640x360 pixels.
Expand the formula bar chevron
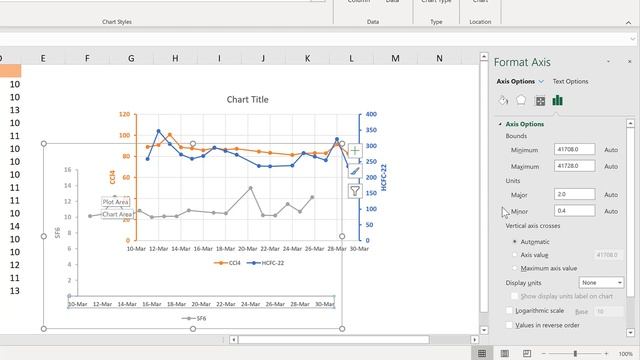[x=633, y=39]
